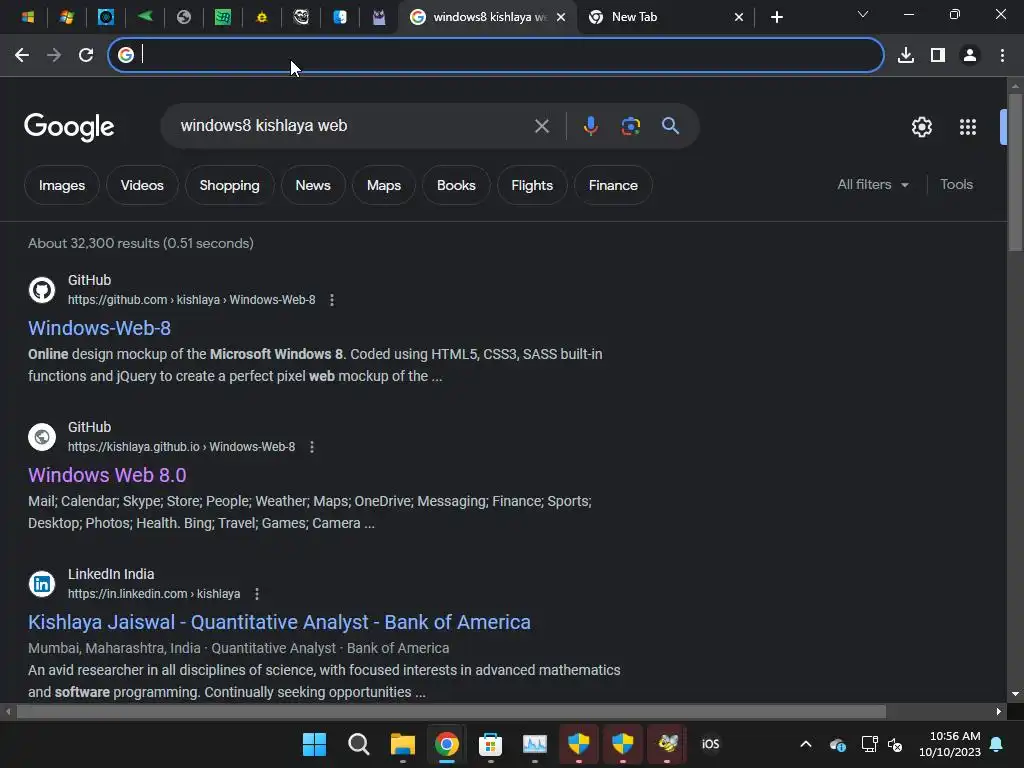Open the pinned tab with Finder face icon
This screenshot has height=768, width=1024.
coord(340,17)
